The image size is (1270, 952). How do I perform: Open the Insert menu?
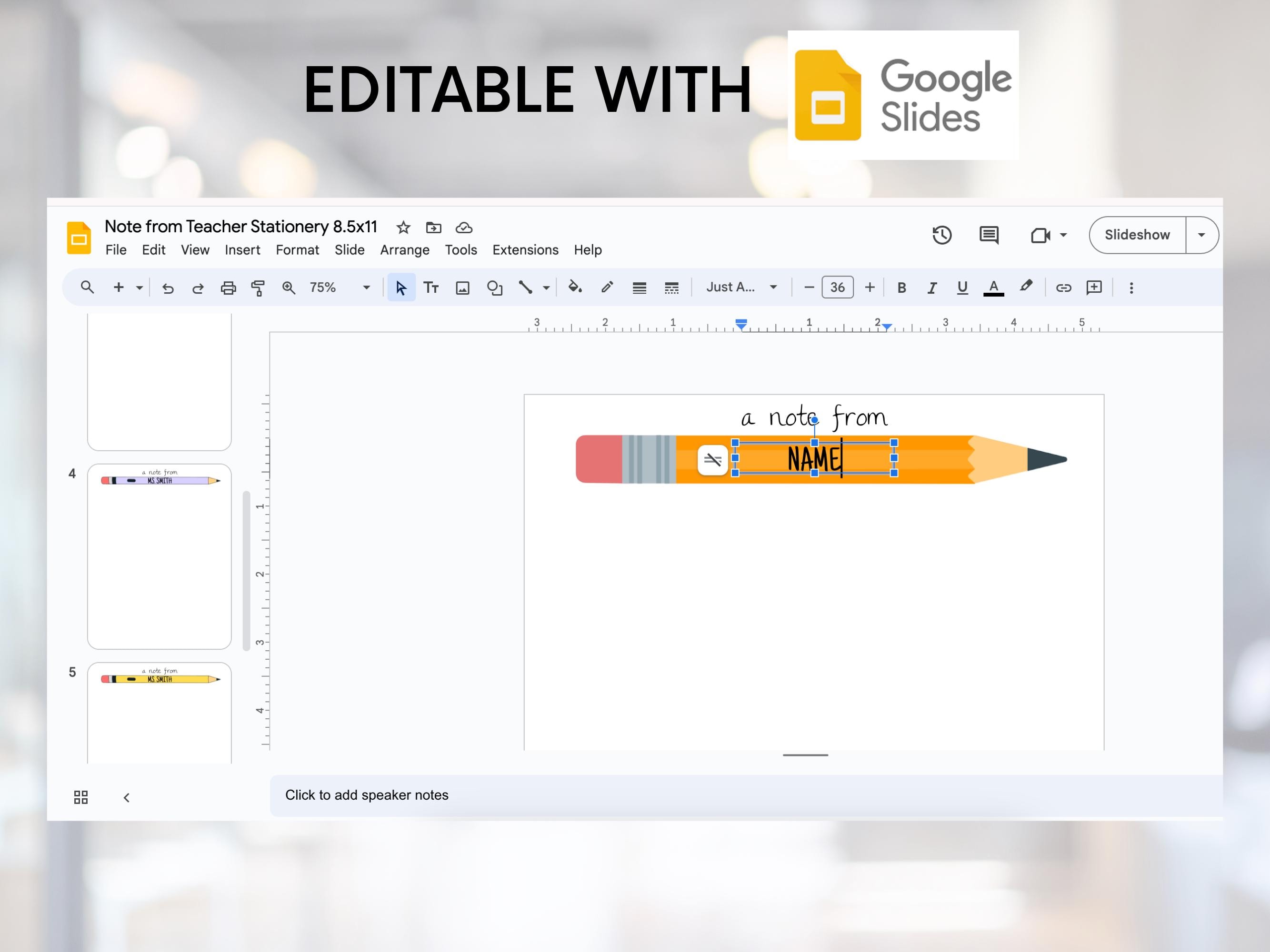(x=242, y=249)
